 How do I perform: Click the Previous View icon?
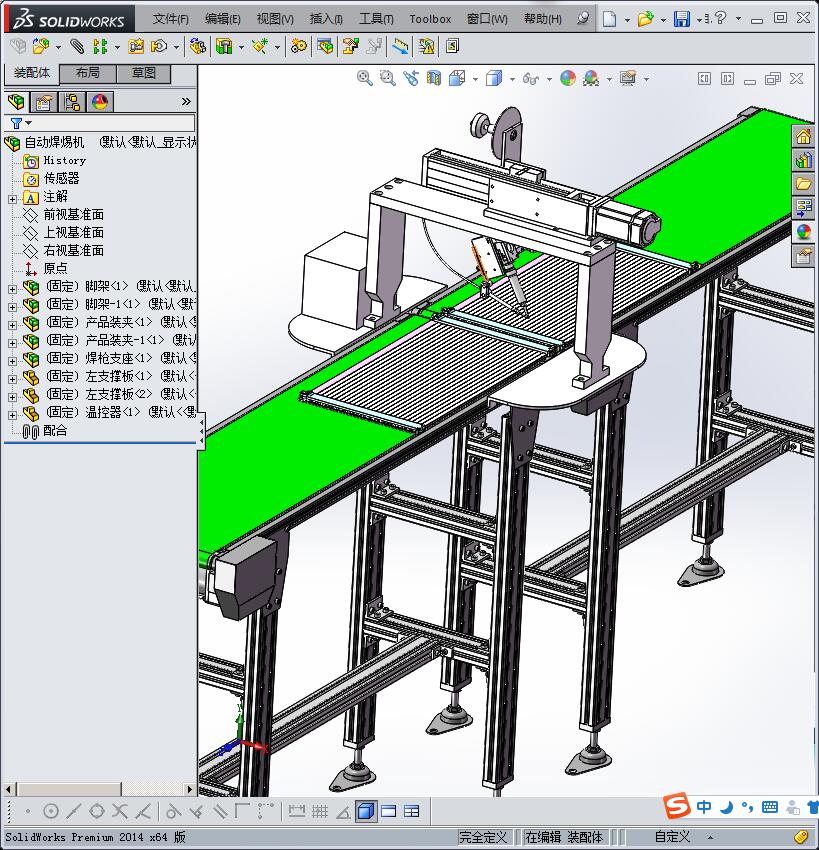point(411,78)
